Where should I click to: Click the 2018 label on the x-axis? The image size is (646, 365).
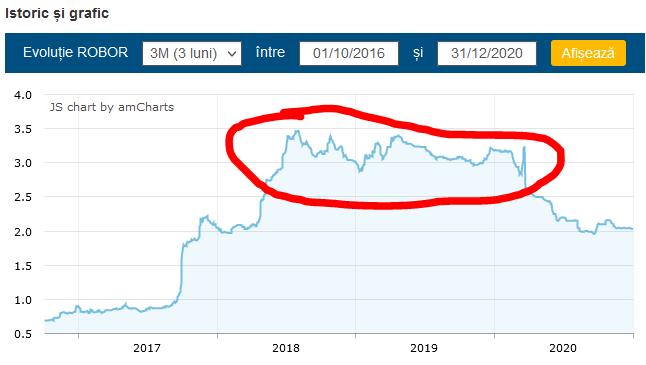point(286,349)
